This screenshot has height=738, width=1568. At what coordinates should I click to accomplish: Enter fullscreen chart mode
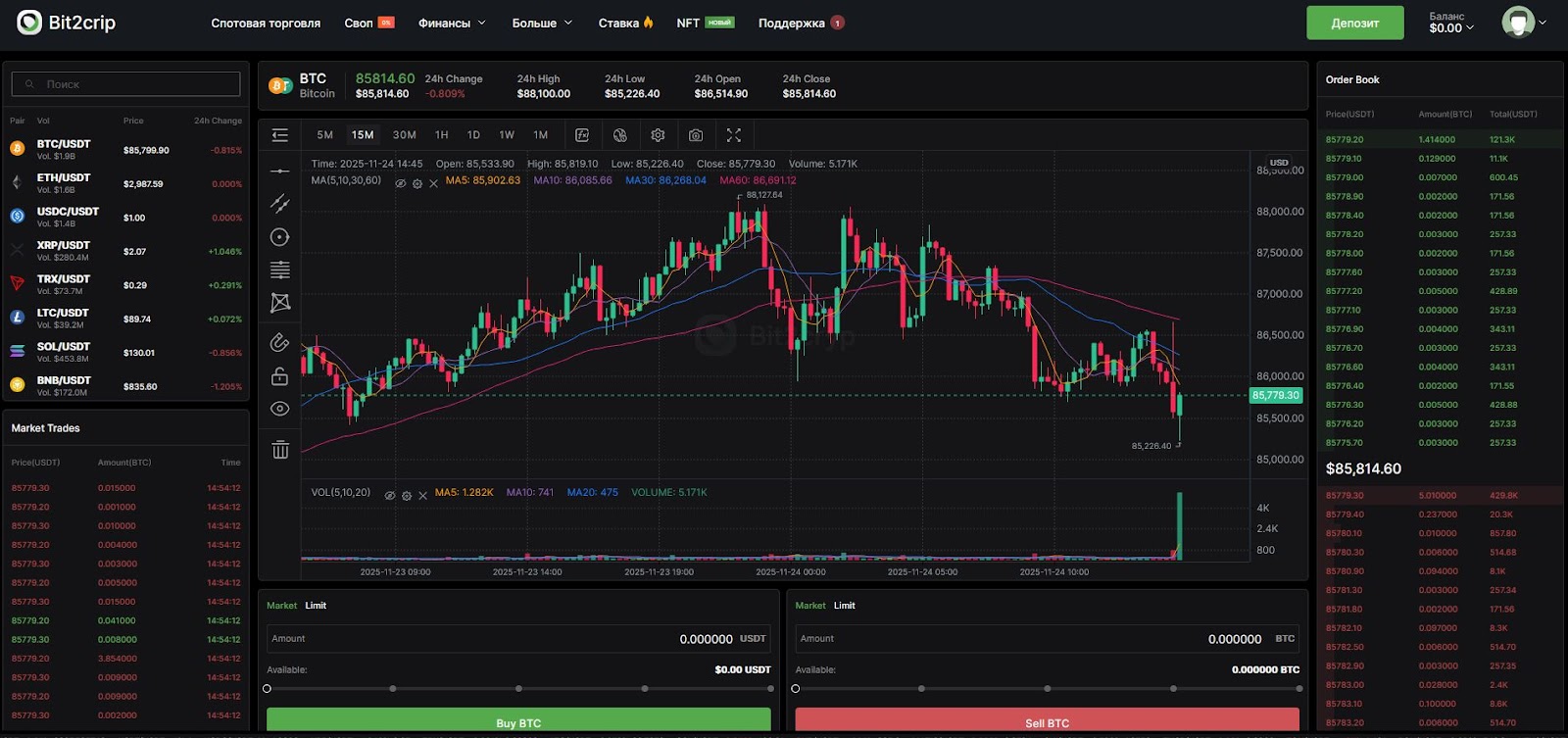733,135
